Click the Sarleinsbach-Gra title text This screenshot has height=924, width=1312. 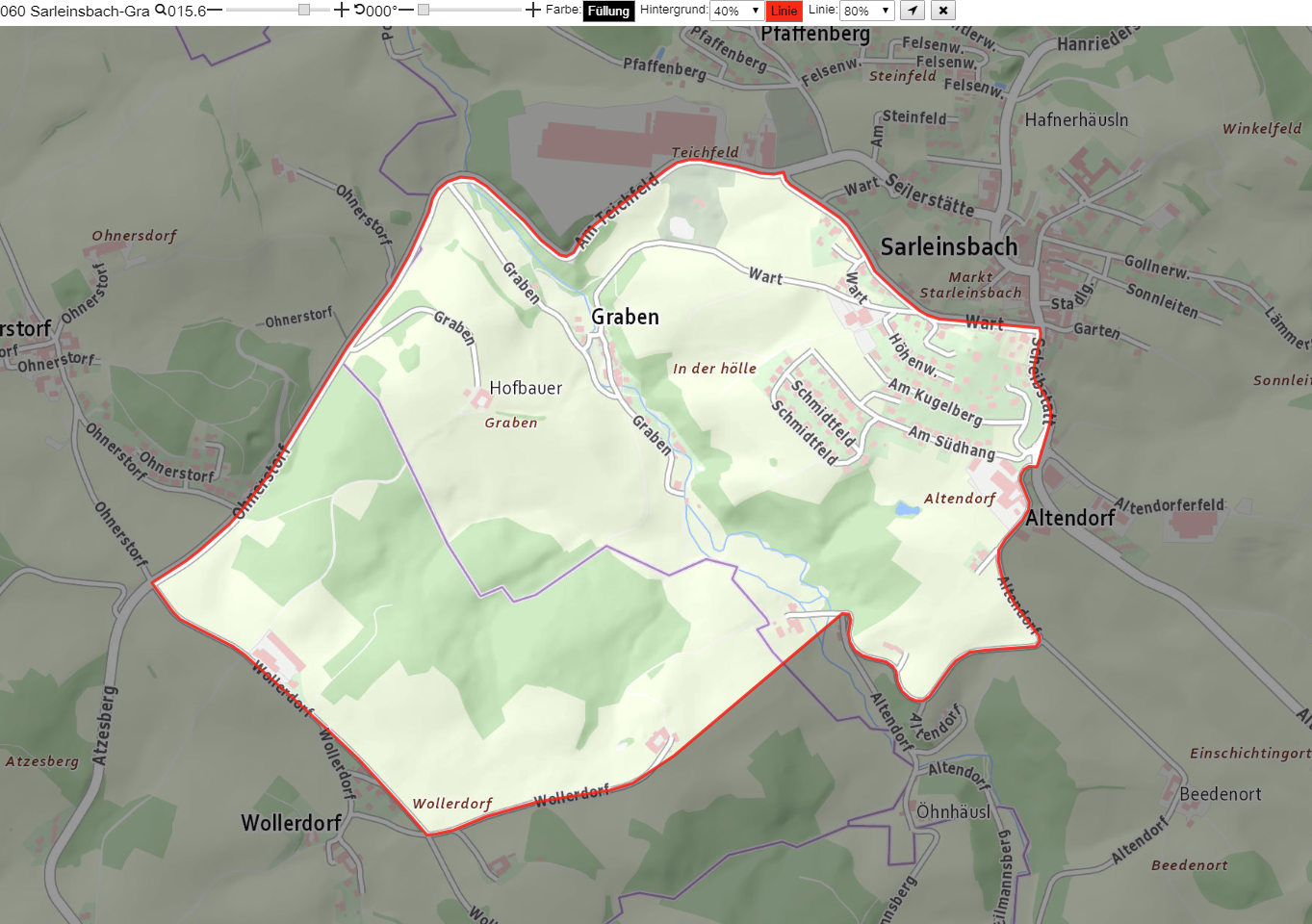point(90,12)
